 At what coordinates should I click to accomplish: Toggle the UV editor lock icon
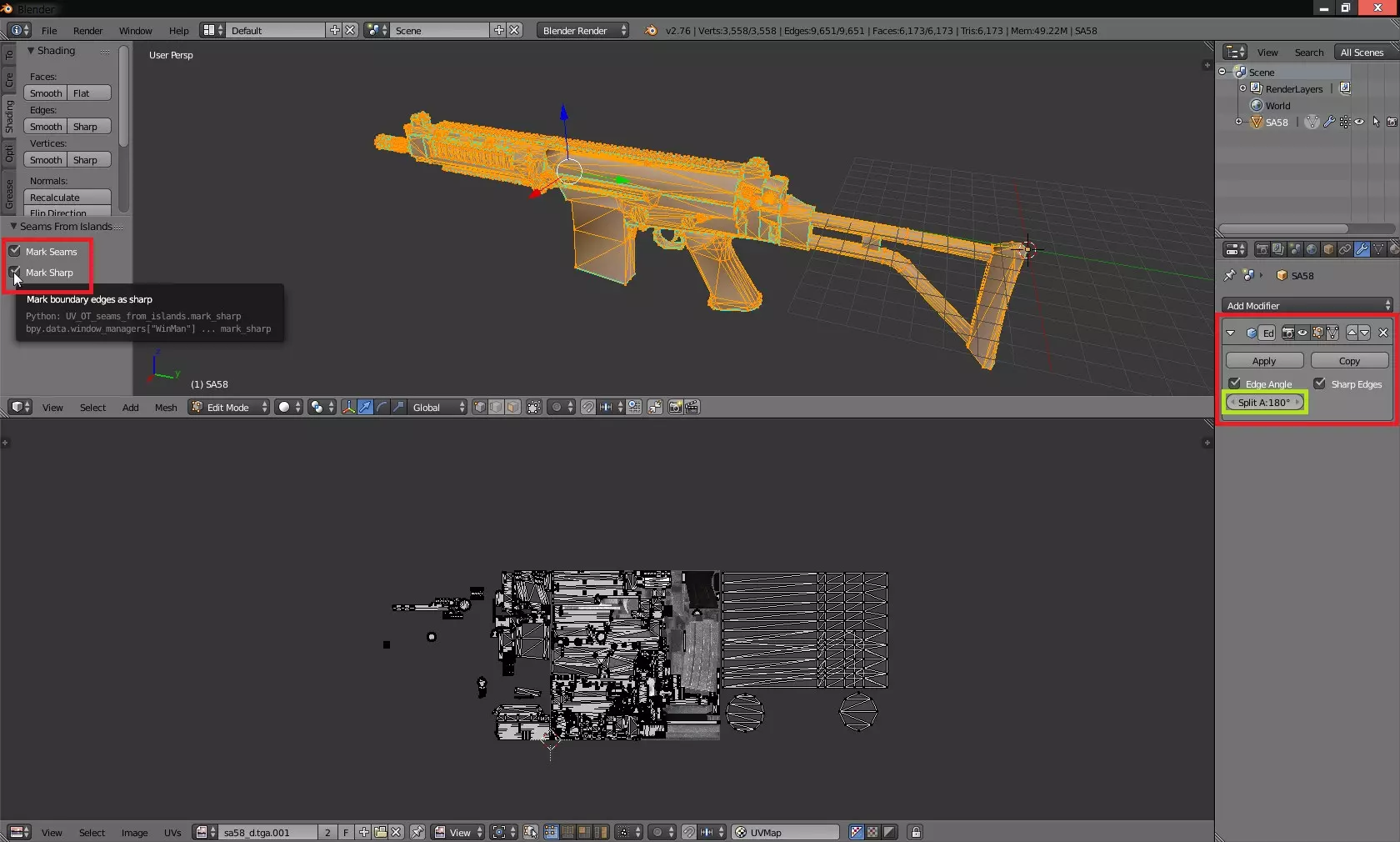[915, 832]
